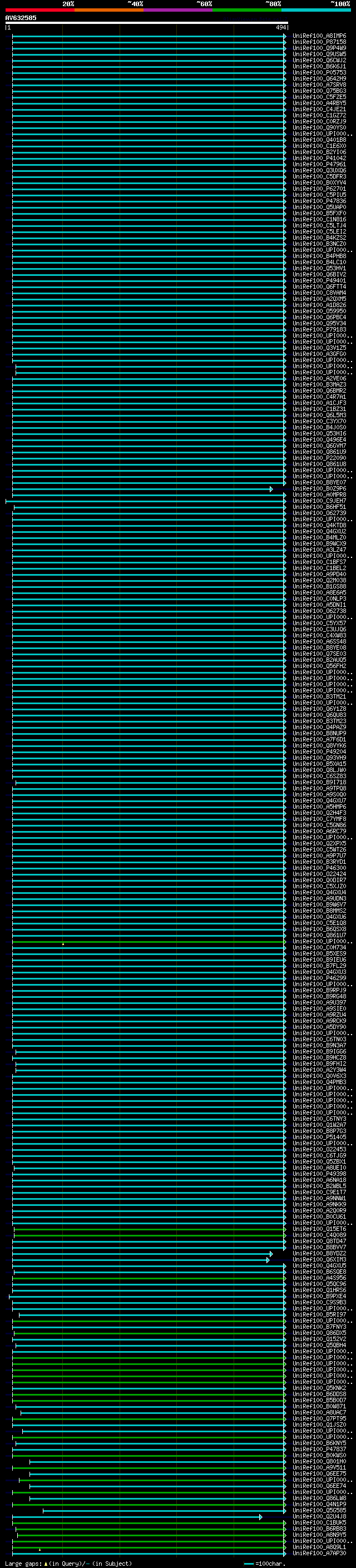Viewport: 356px width, 1568px height.
Task: Open hit UniRef100_P87158
Action: [319, 42]
